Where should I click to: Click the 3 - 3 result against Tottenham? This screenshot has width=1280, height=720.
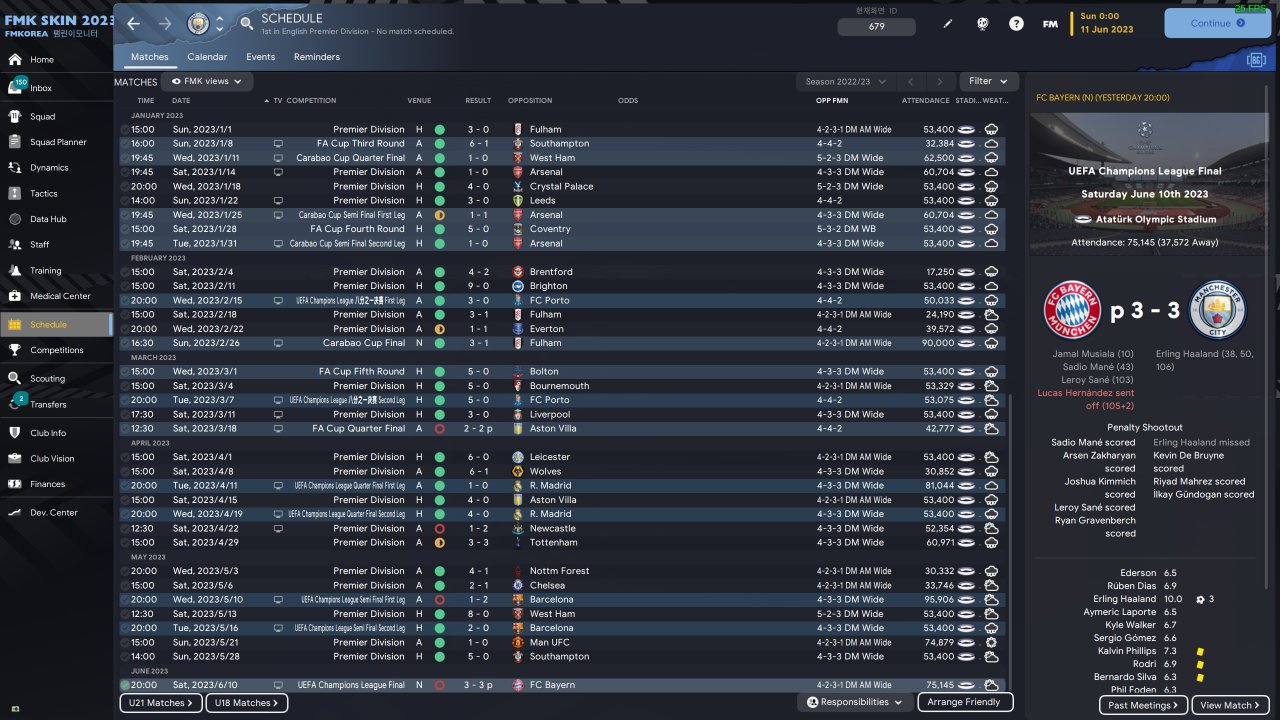point(479,542)
